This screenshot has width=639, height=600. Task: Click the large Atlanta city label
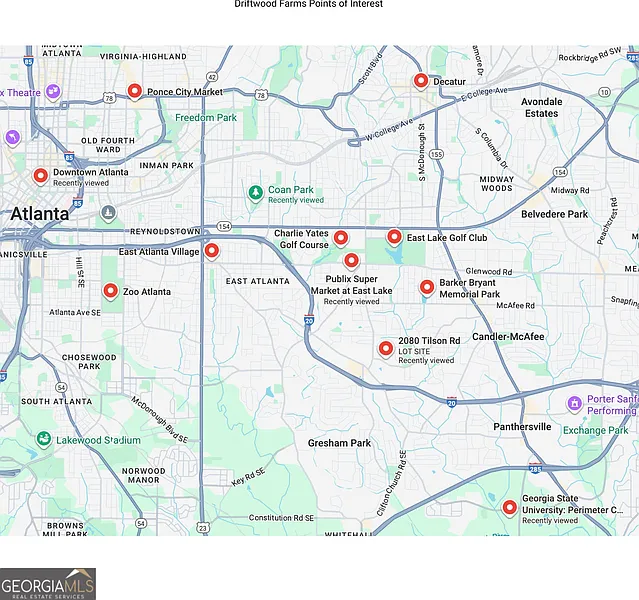(x=40, y=213)
